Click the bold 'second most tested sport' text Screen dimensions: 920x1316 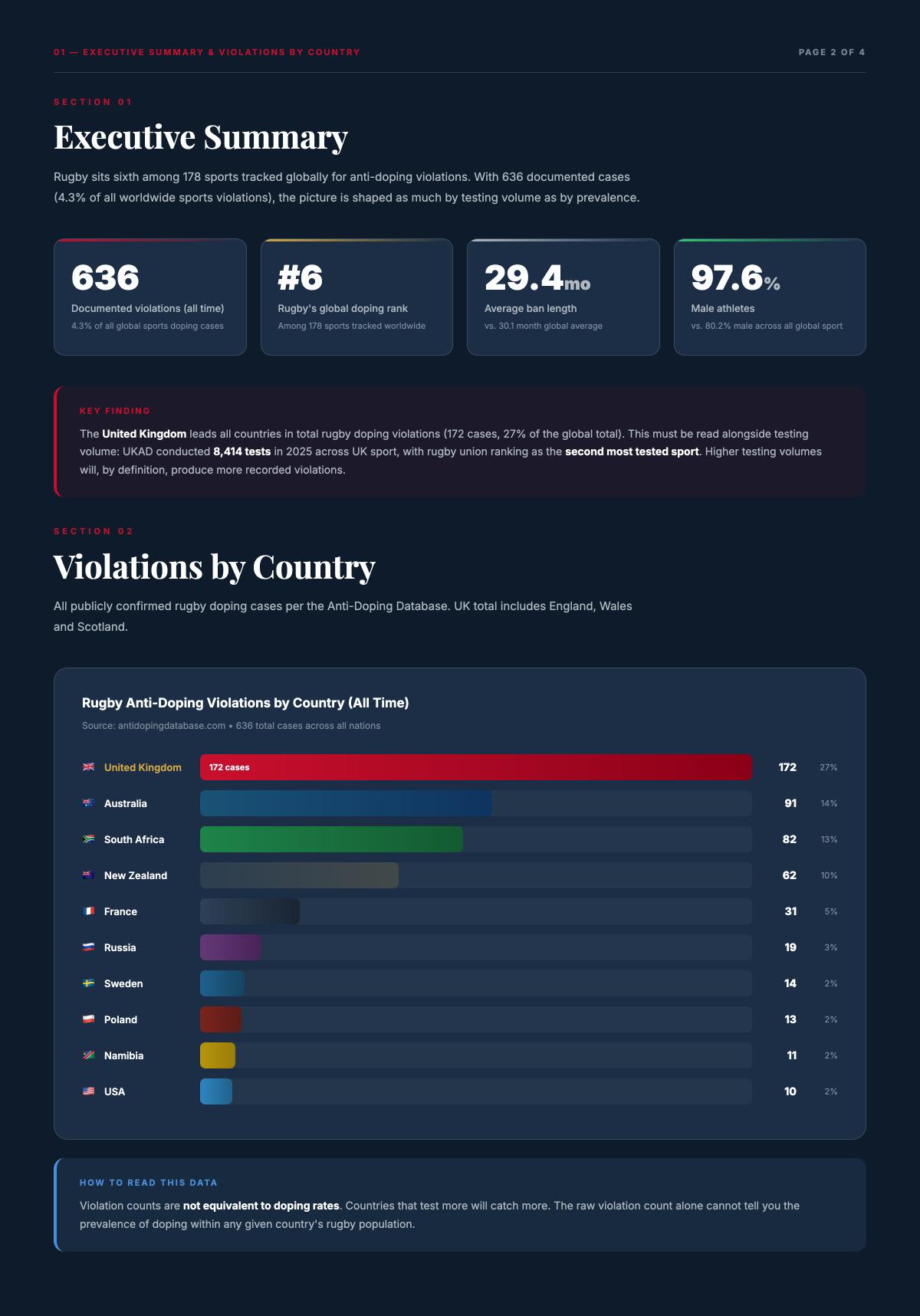point(632,451)
